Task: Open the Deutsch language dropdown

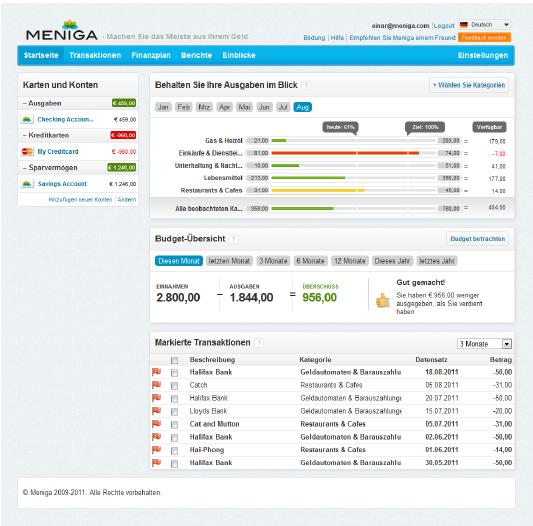Action: click(x=484, y=25)
